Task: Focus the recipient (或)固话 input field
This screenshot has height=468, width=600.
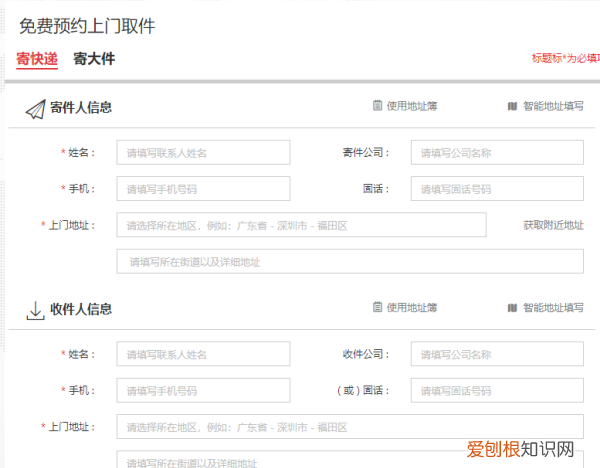Action: click(497, 390)
